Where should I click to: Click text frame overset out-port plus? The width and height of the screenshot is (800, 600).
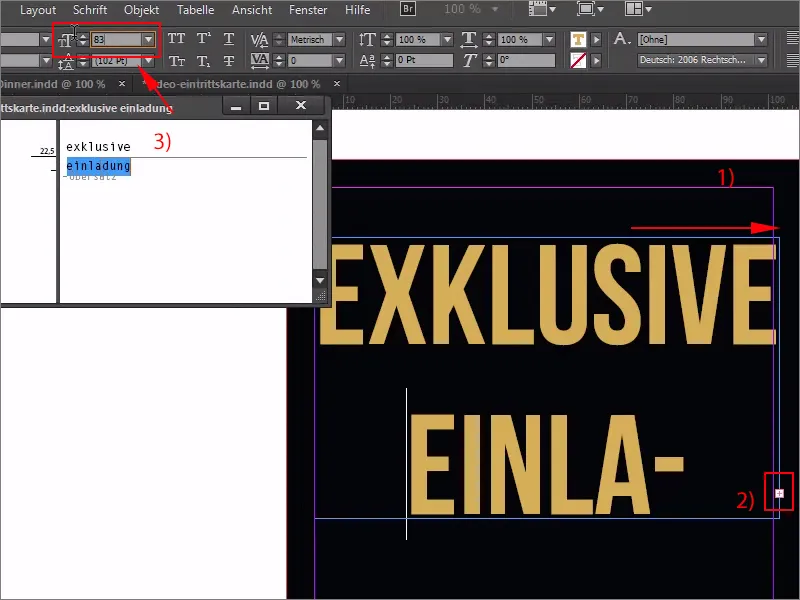point(779,493)
